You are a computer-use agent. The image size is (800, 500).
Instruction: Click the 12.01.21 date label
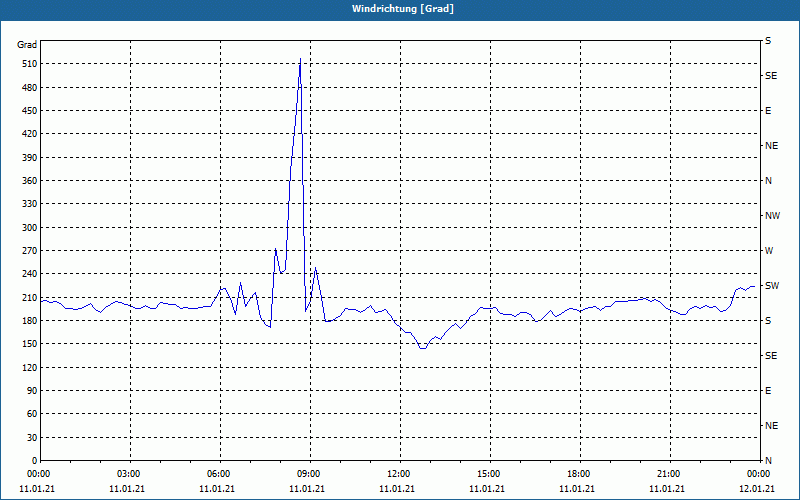coord(757,489)
